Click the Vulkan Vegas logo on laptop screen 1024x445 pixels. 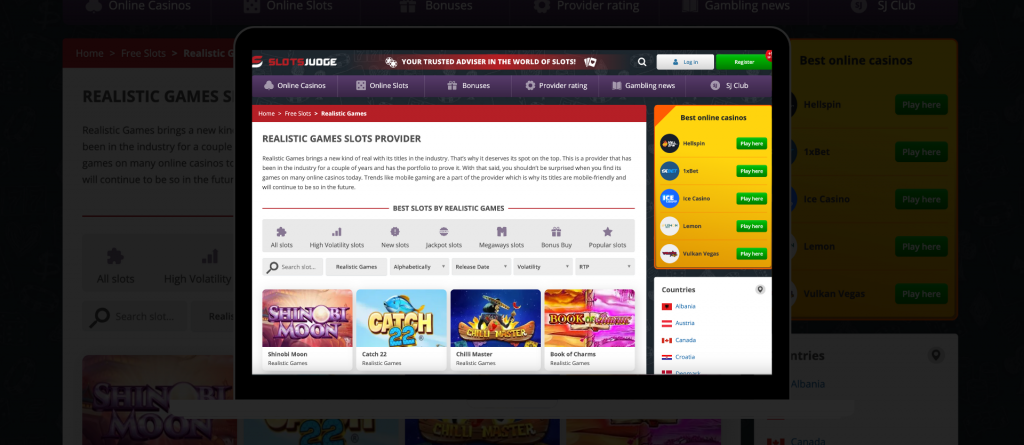point(669,254)
